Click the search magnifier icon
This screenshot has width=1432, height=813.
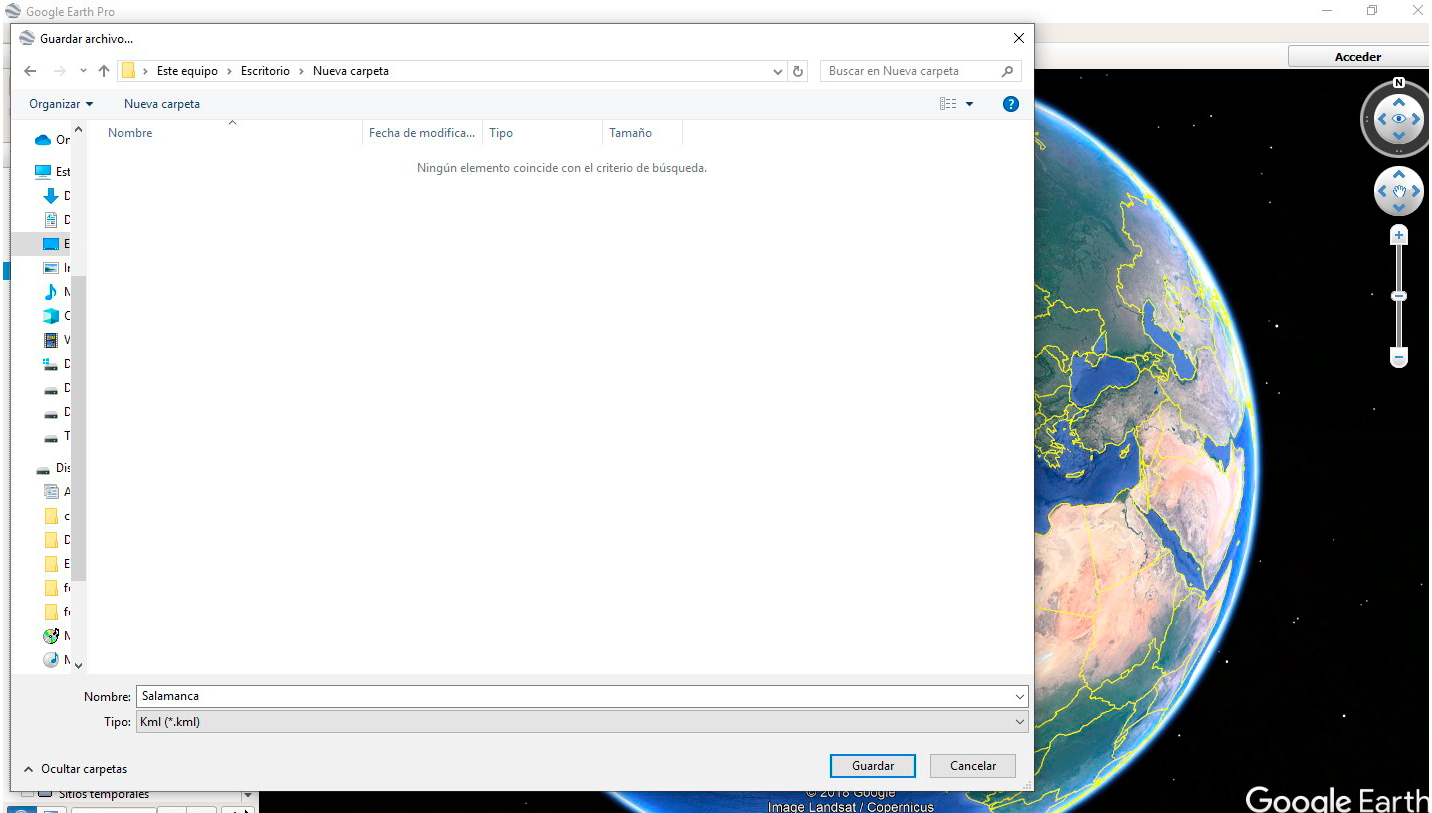[1008, 71]
